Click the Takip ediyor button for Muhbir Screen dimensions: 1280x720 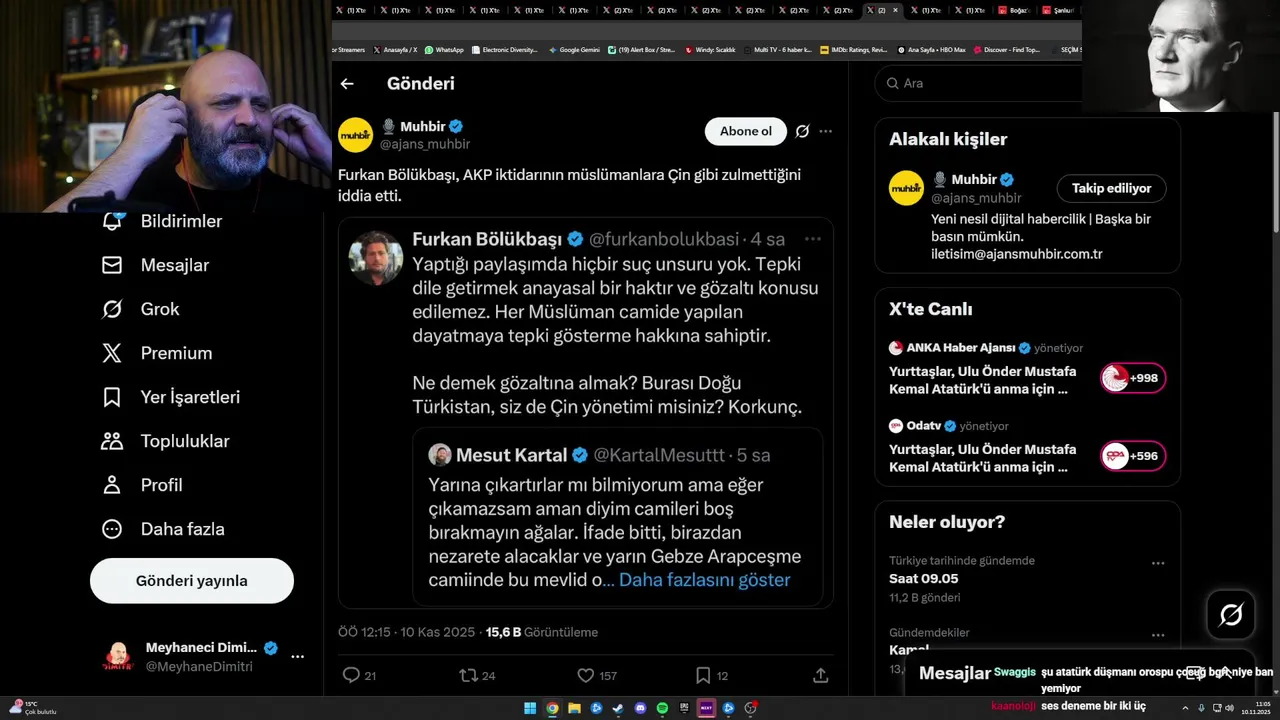[1111, 188]
